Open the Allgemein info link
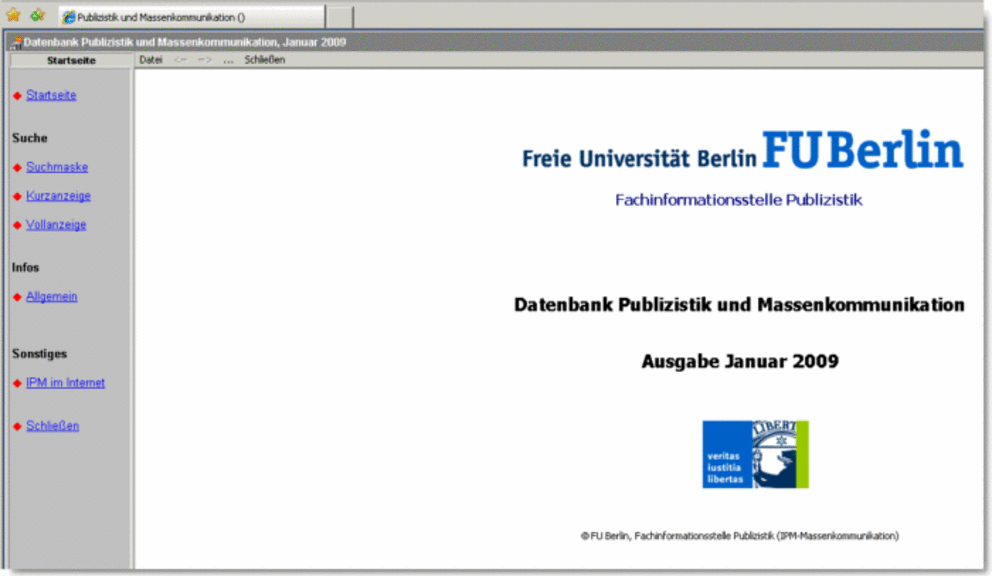The width and height of the screenshot is (992, 576). 51,296
